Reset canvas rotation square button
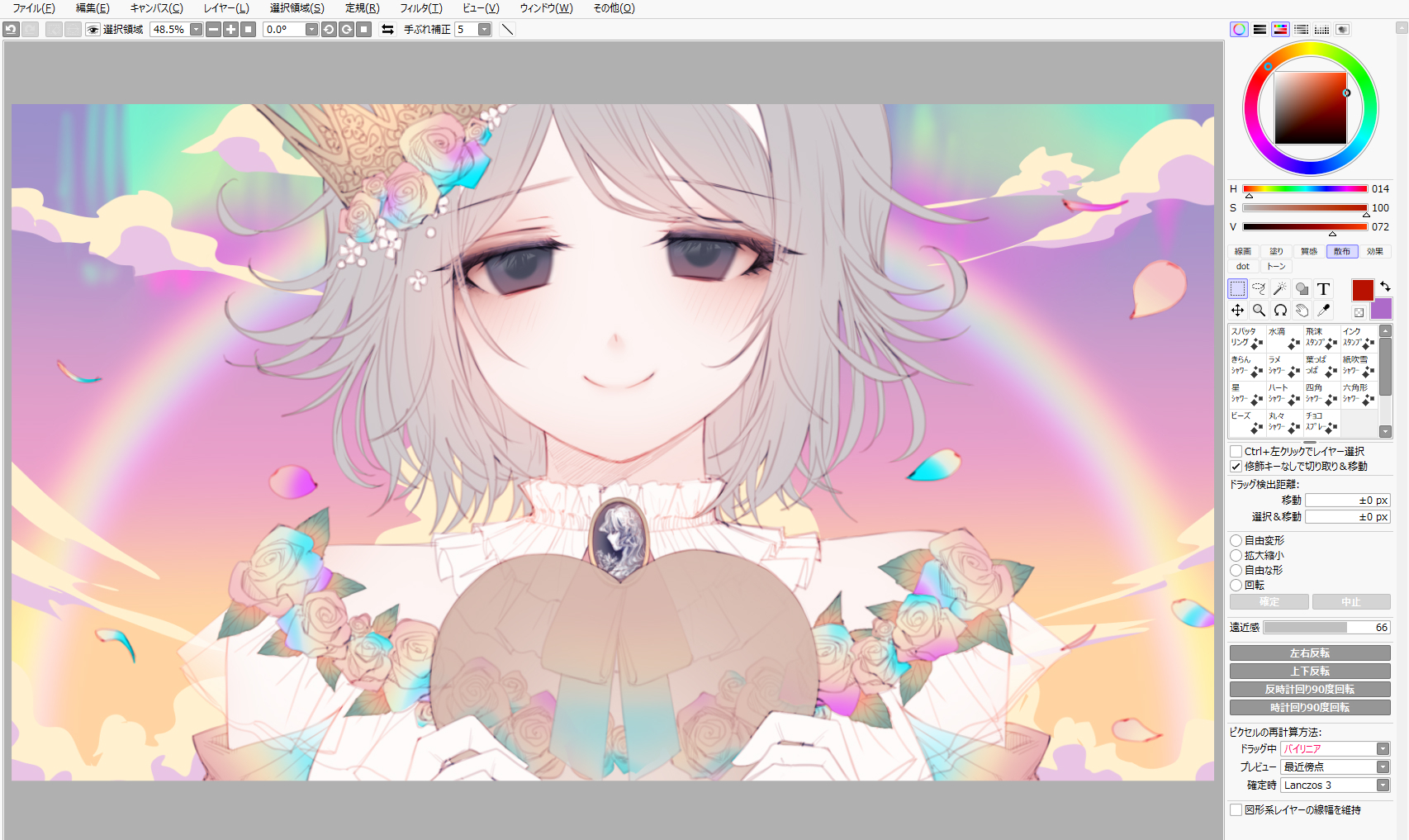This screenshot has height=840, width=1409. (x=363, y=29)
